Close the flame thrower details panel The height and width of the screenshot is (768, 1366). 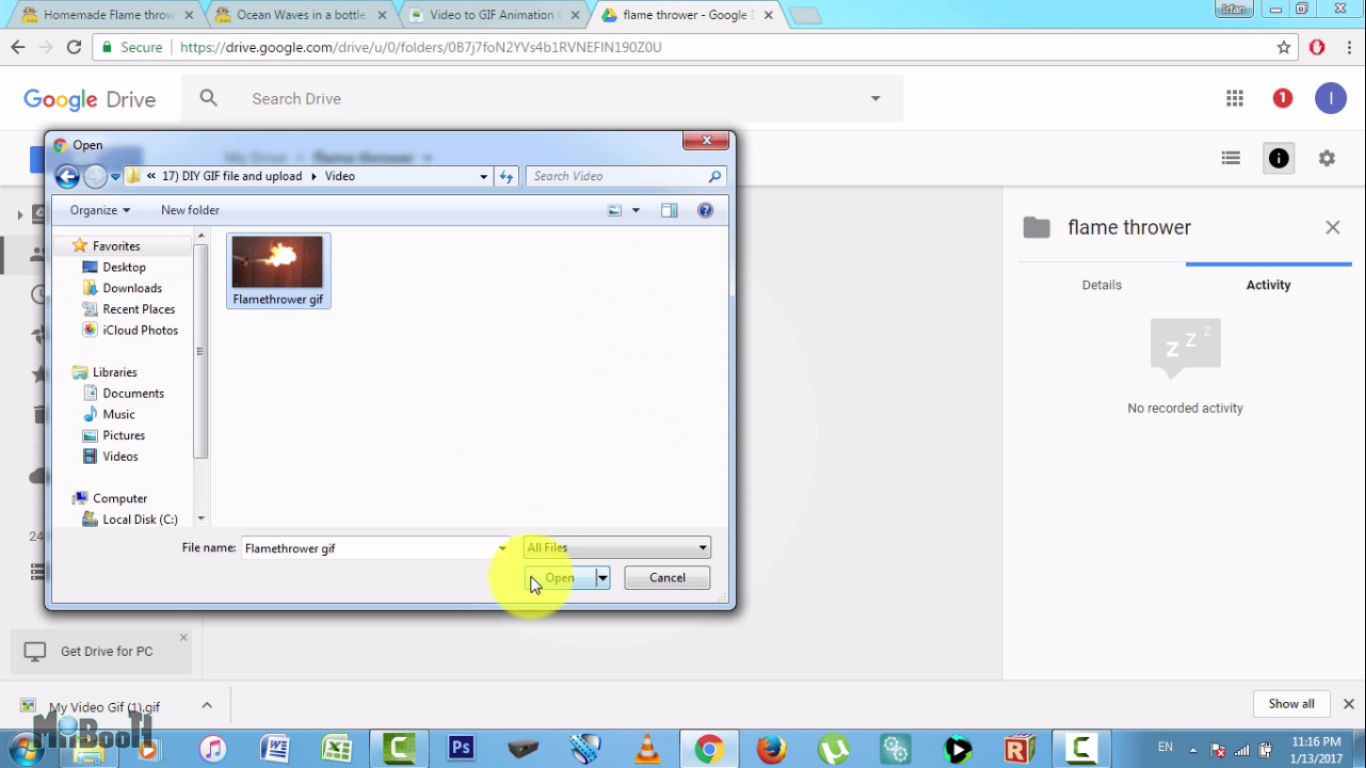pyautogui.click(x=1333, y=228)
